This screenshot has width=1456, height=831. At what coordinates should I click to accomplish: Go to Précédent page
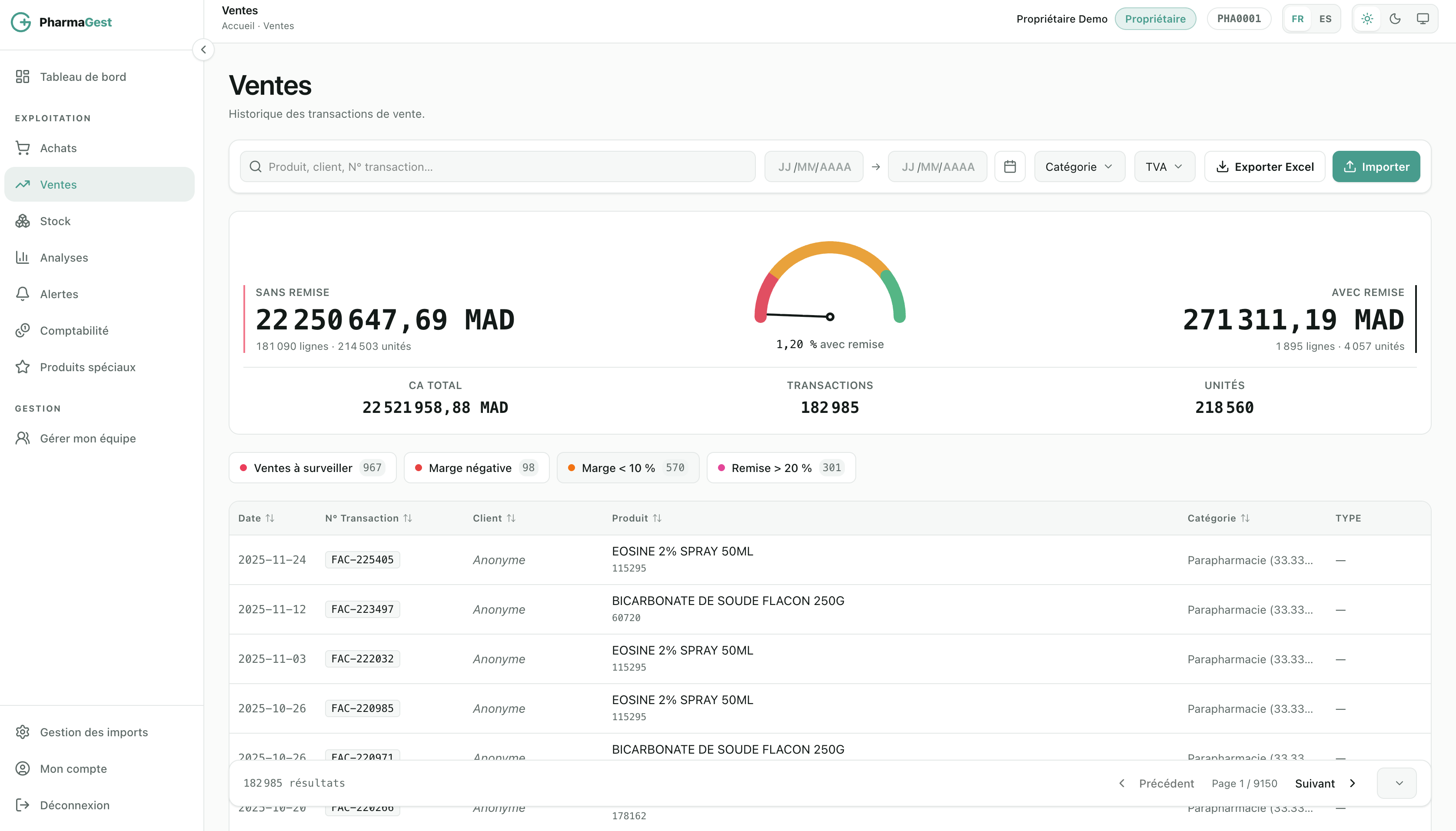click(1156, 784)
